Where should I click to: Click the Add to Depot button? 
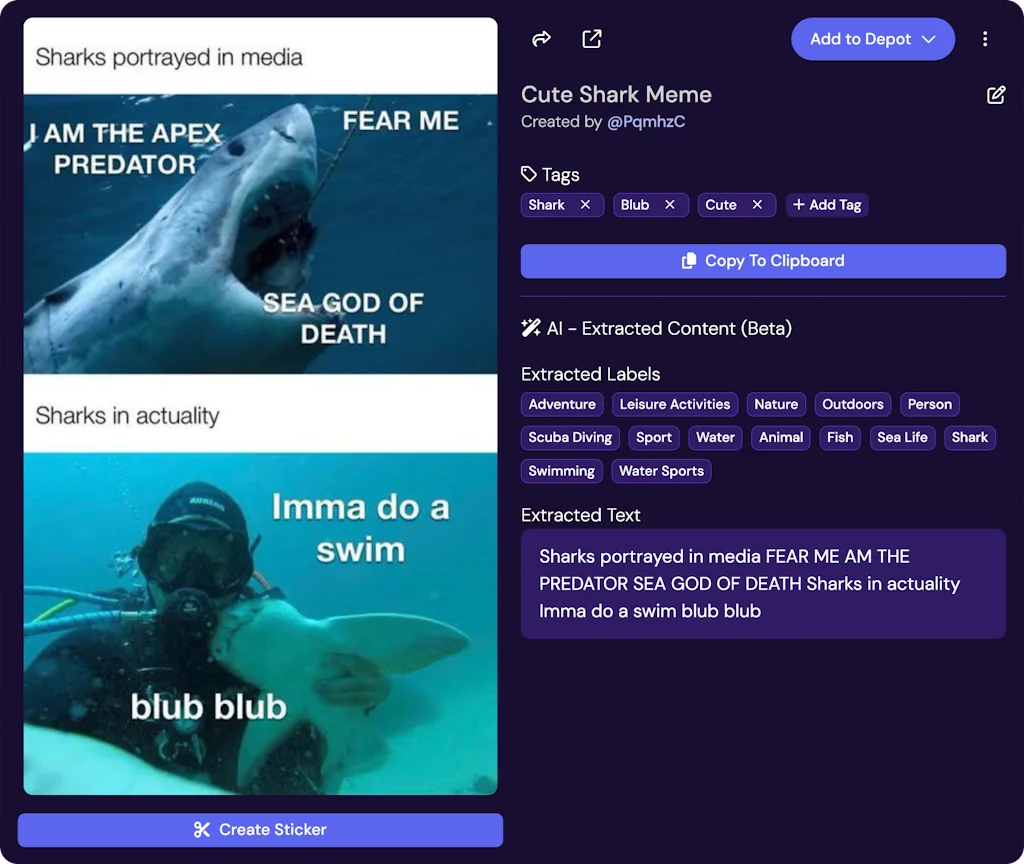click(862, 39)
